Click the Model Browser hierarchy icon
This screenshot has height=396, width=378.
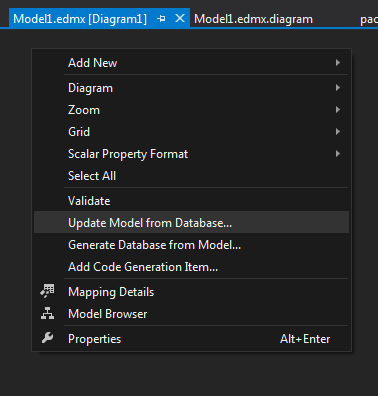[x=48, y=314]
